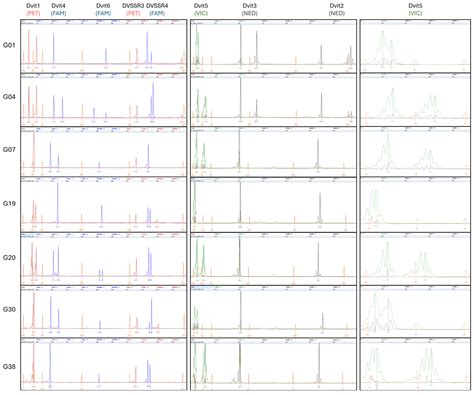Open the G04 middle VIC/NED electropherogram panel

tap(273, 100)
